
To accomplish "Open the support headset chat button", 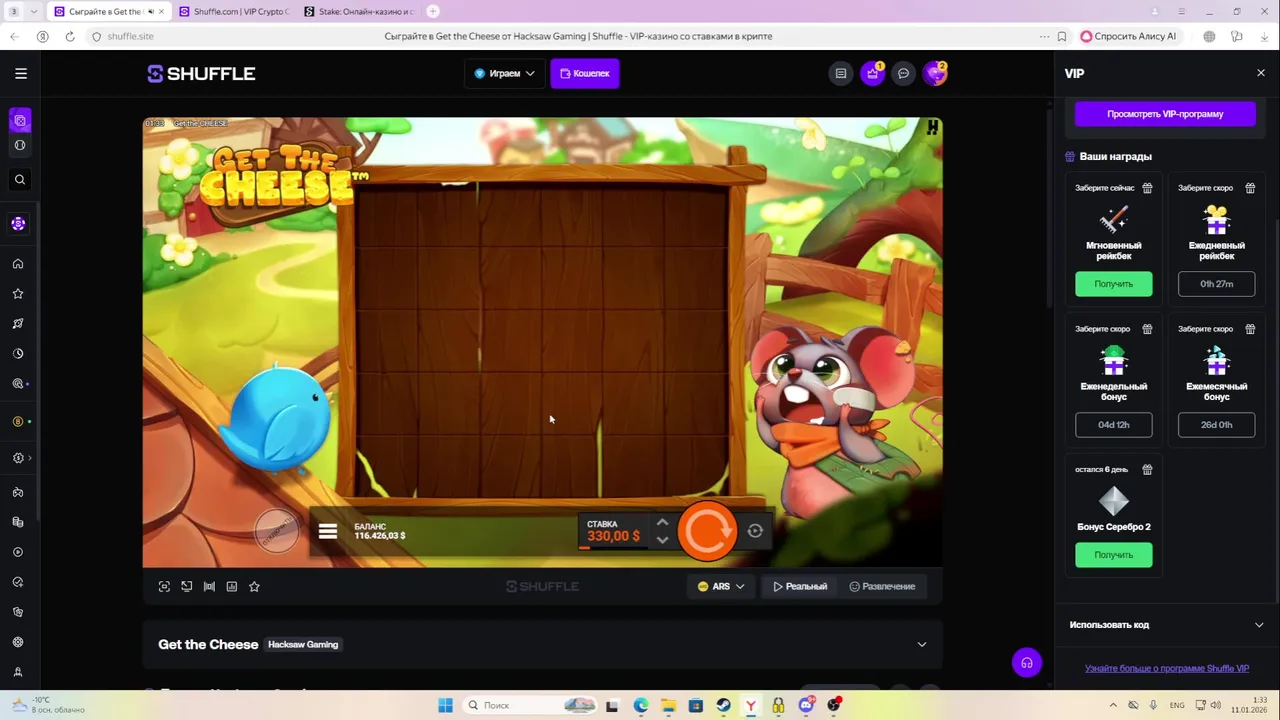I will (x=1026, y=663).
